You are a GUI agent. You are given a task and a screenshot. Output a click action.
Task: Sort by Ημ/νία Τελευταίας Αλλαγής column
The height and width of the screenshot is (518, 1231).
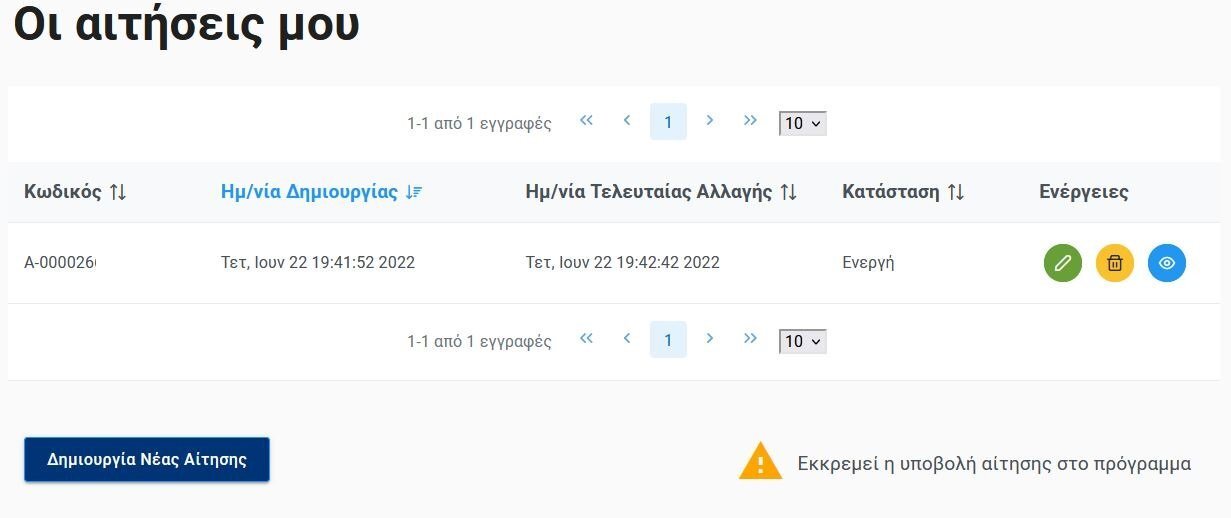pos(661,192)
